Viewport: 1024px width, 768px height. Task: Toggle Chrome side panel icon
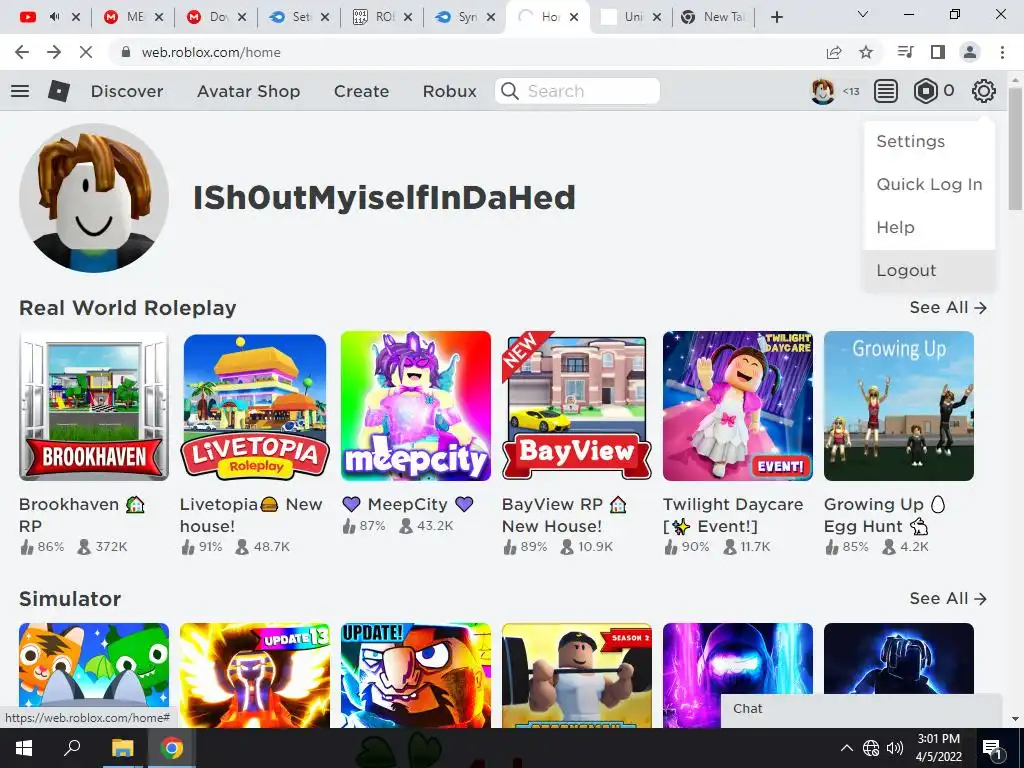click(938, 52)
